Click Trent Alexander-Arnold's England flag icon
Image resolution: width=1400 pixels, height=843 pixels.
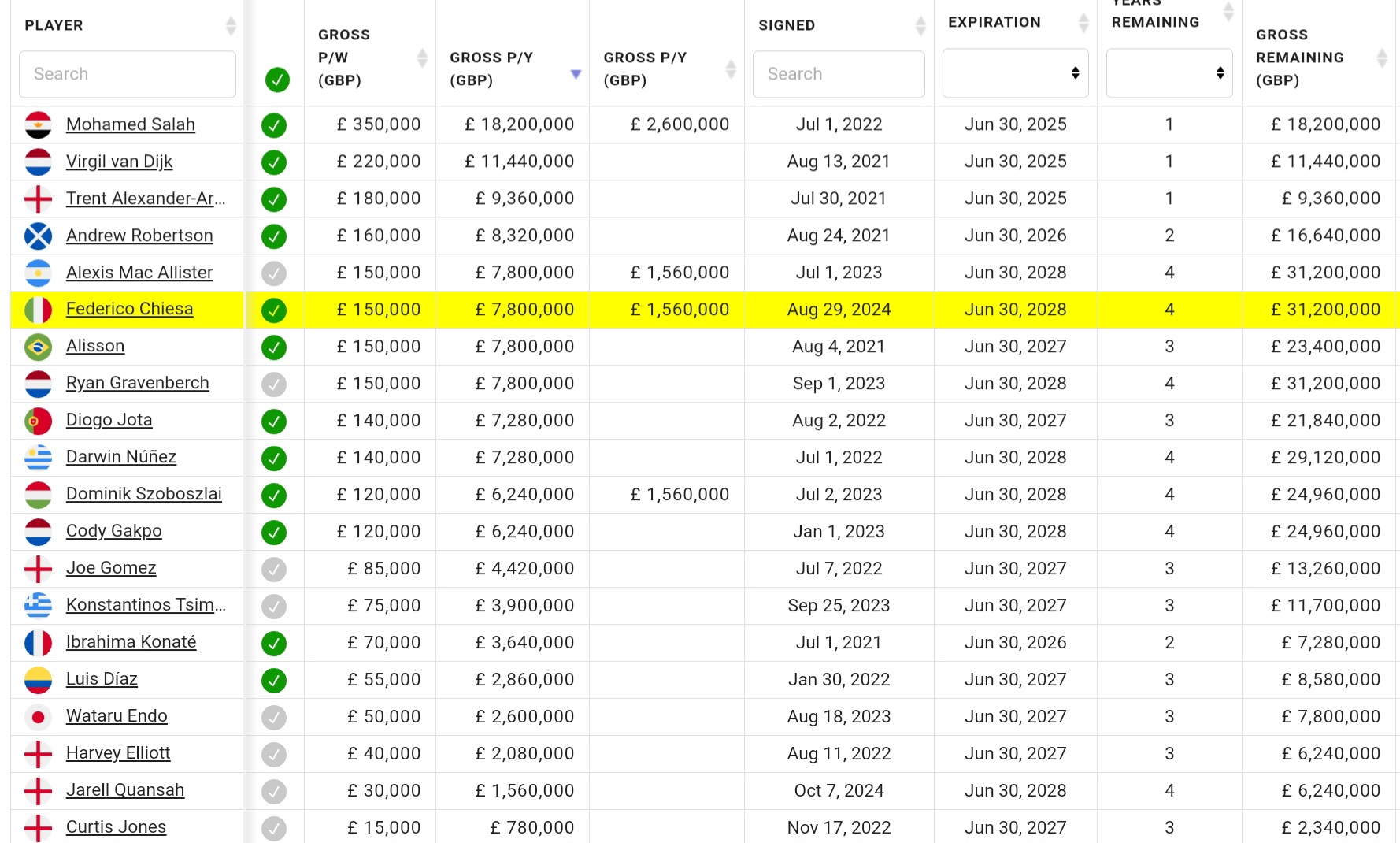(38, 199)
